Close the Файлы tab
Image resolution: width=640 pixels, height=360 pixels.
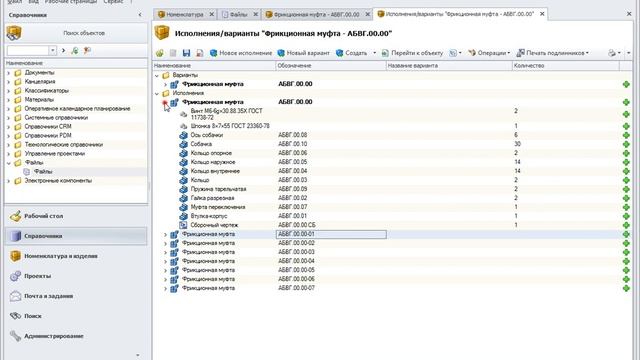tap(256, 14)
